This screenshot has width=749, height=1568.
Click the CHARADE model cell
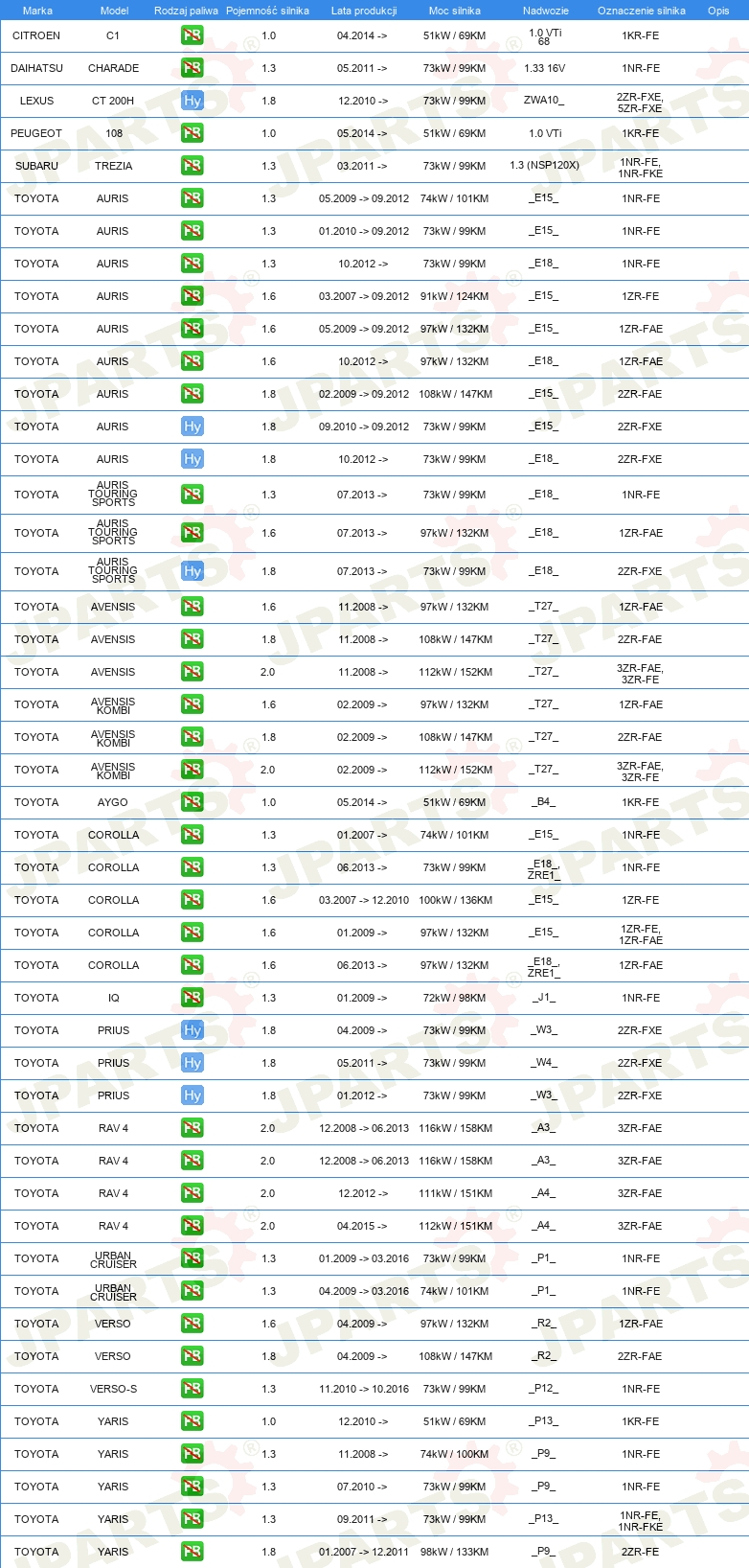click(x=114, y=68)
